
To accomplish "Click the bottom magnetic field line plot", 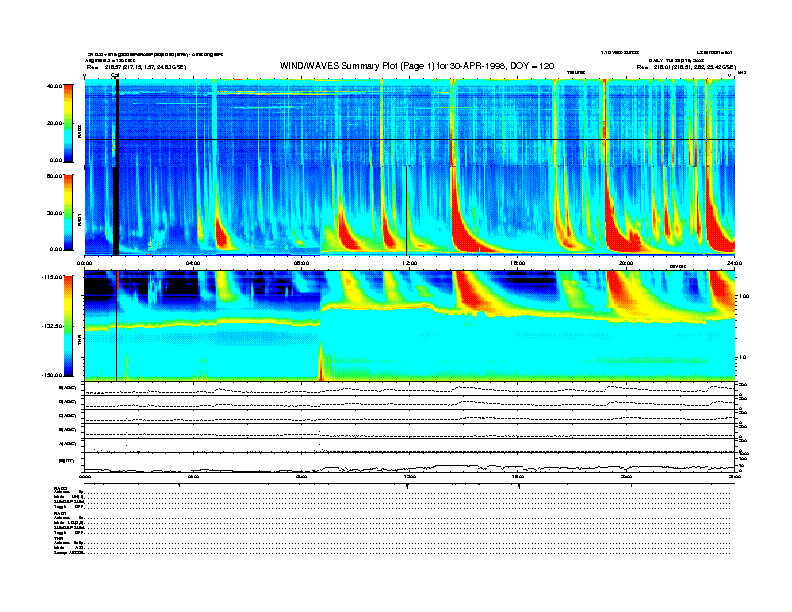I will (x=410, y=463).
